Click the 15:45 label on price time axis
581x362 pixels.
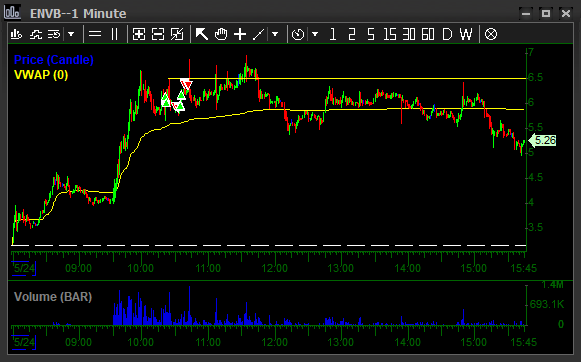(x=523, y=268)
